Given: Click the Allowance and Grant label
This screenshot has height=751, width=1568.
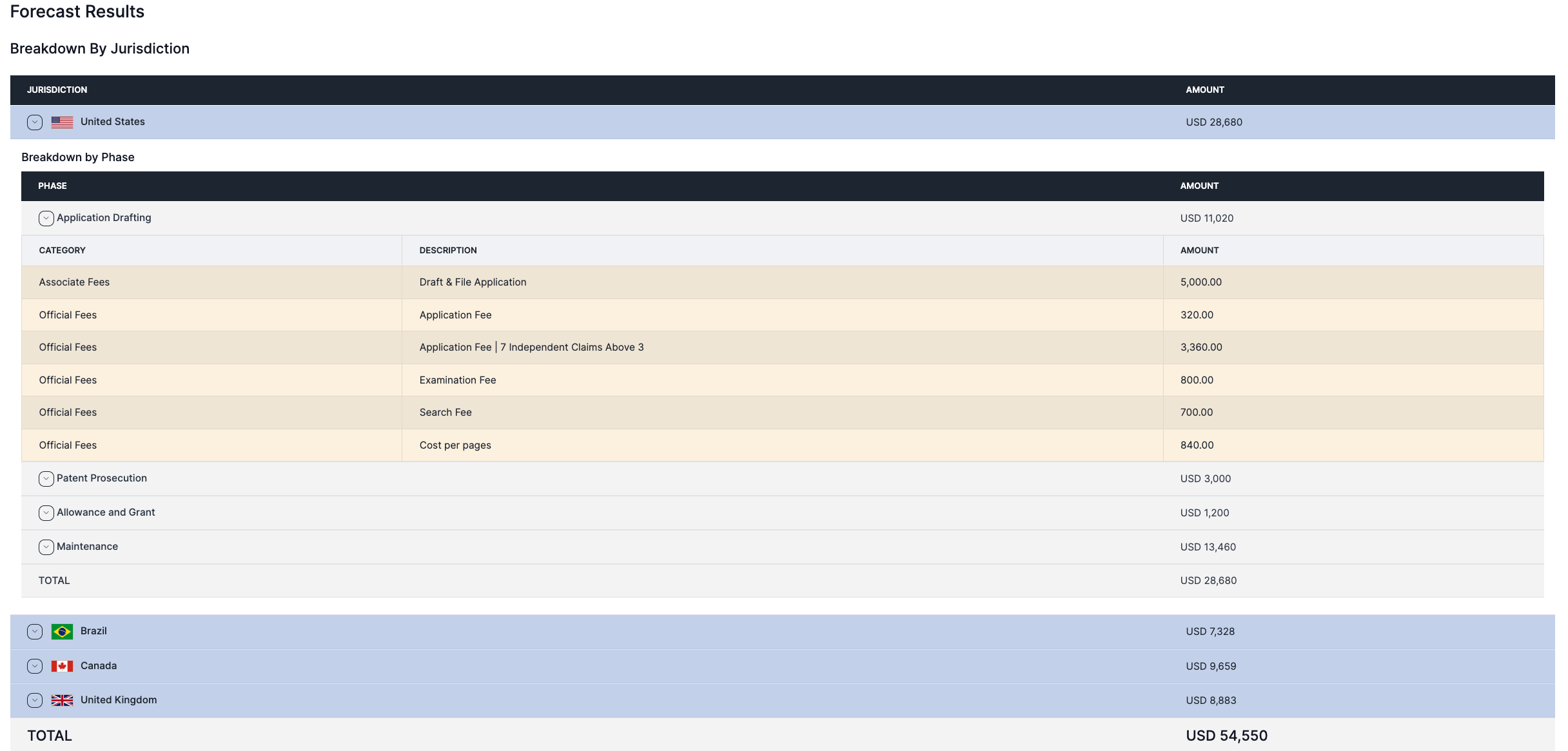Looking at the screenshot, I should click(106, 512).
